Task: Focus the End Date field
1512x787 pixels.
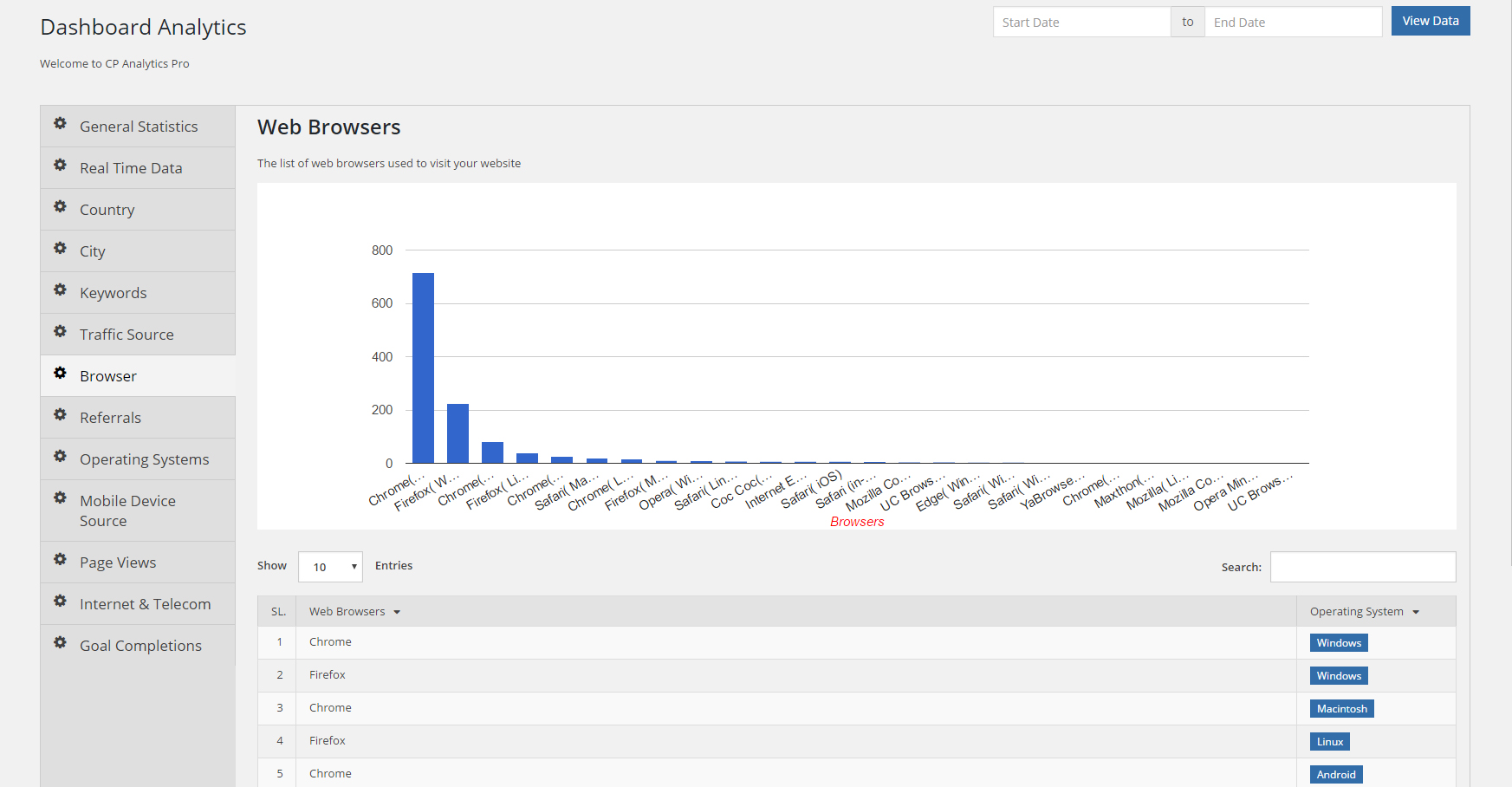Action: click(1293, 22)
